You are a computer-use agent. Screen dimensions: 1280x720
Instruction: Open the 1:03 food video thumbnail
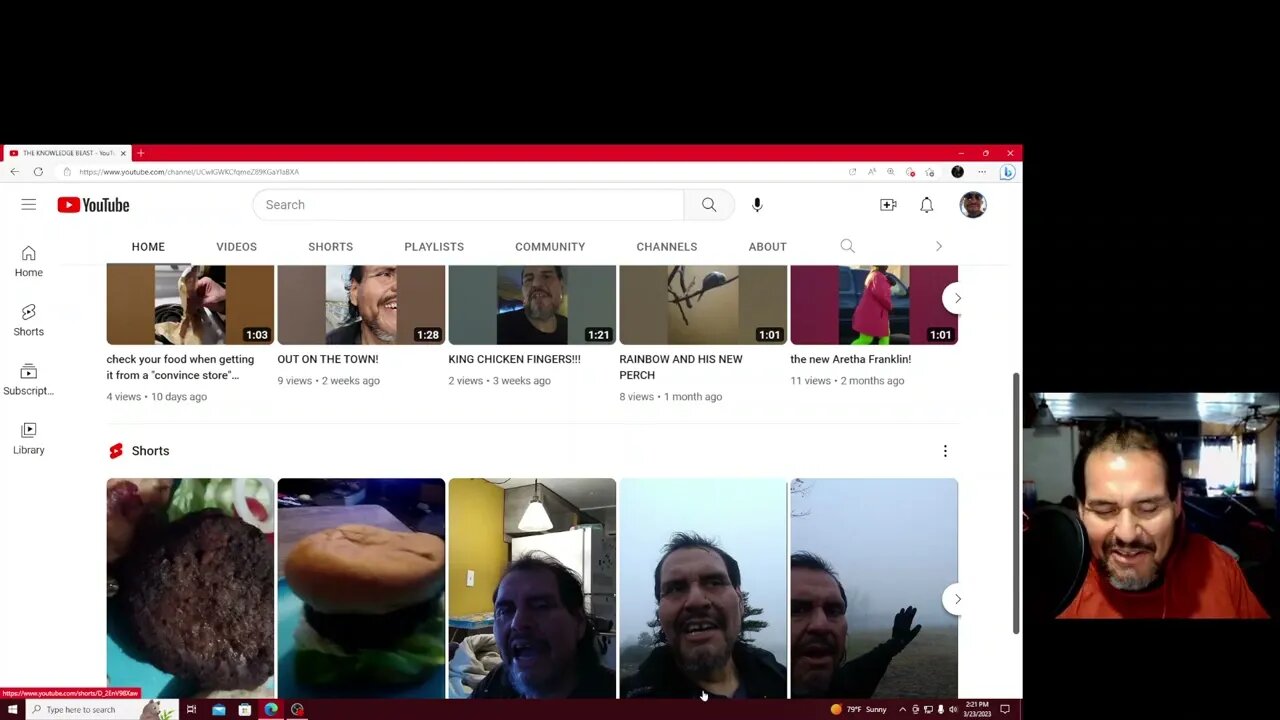190,305
